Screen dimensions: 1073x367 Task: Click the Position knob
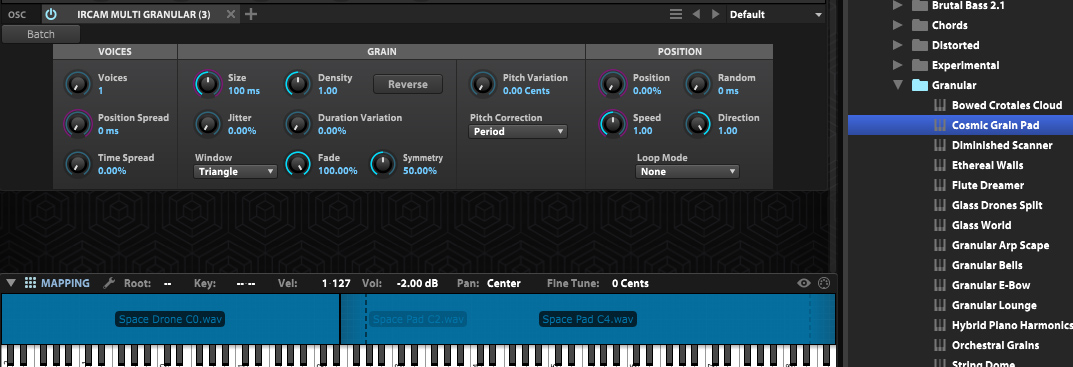(x=612, y=84)
